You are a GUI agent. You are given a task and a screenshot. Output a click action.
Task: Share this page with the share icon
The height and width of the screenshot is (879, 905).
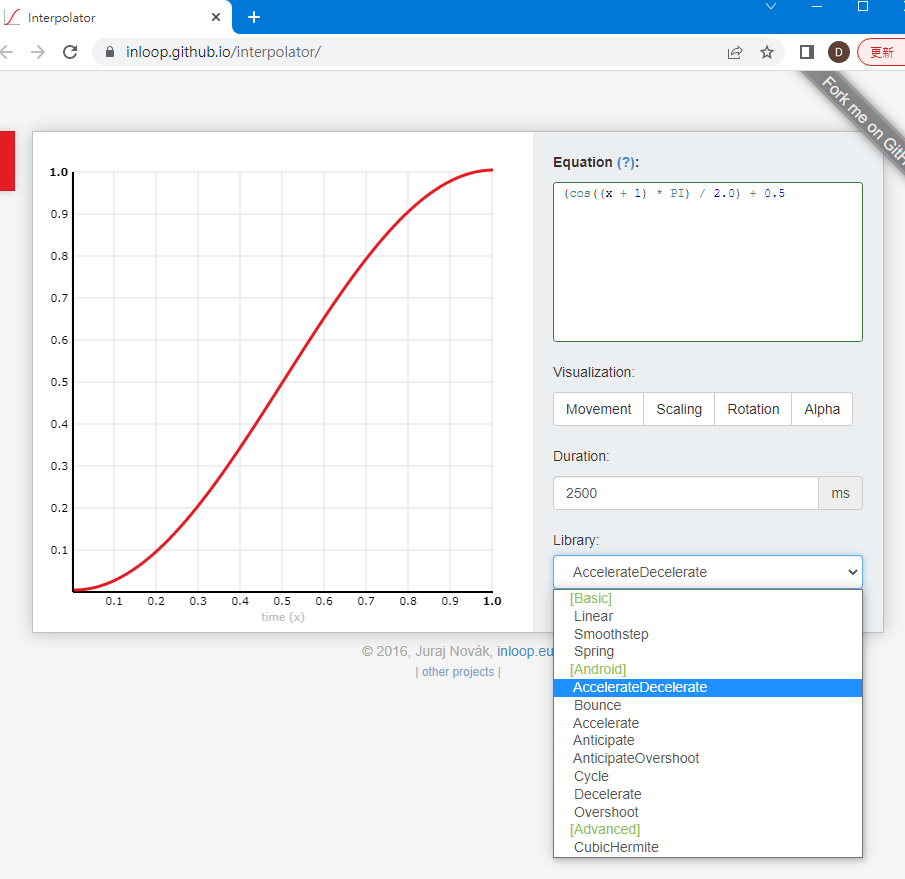coord(735,53)
